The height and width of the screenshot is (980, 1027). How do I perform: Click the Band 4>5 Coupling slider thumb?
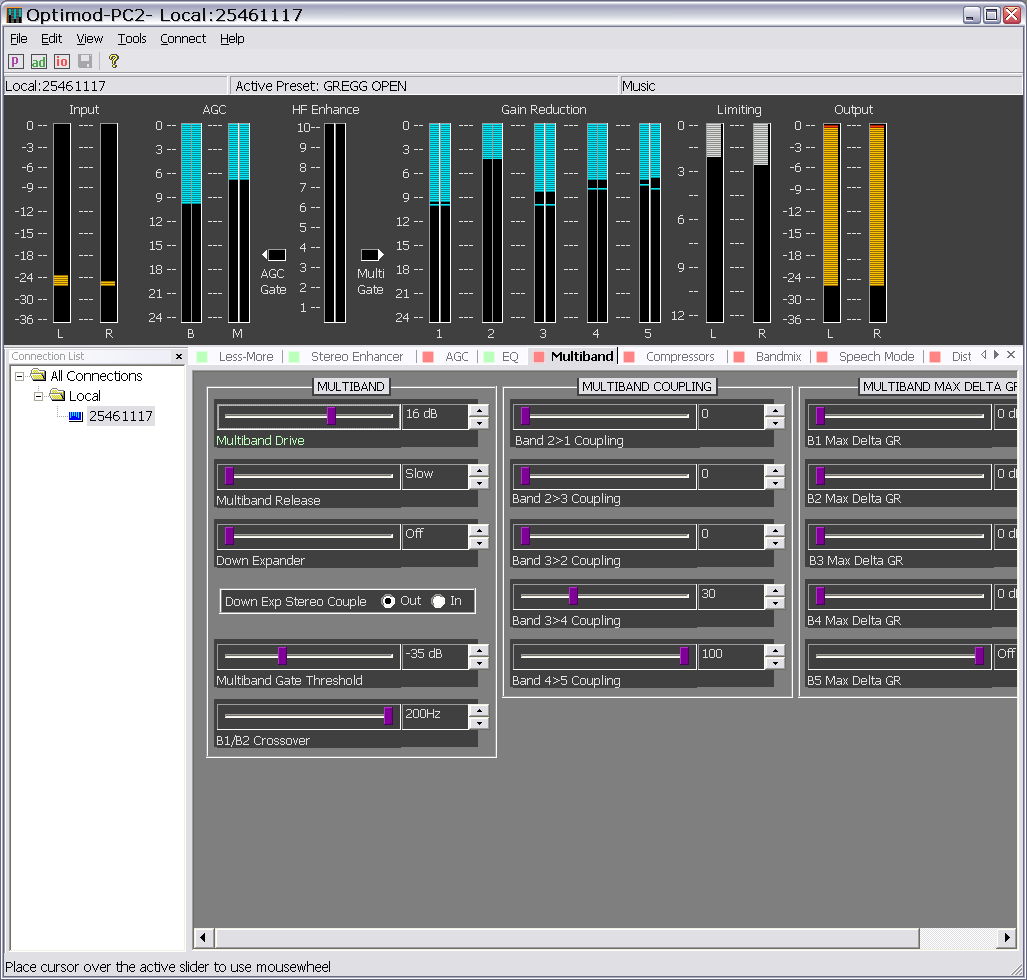(x=684, y=656)
